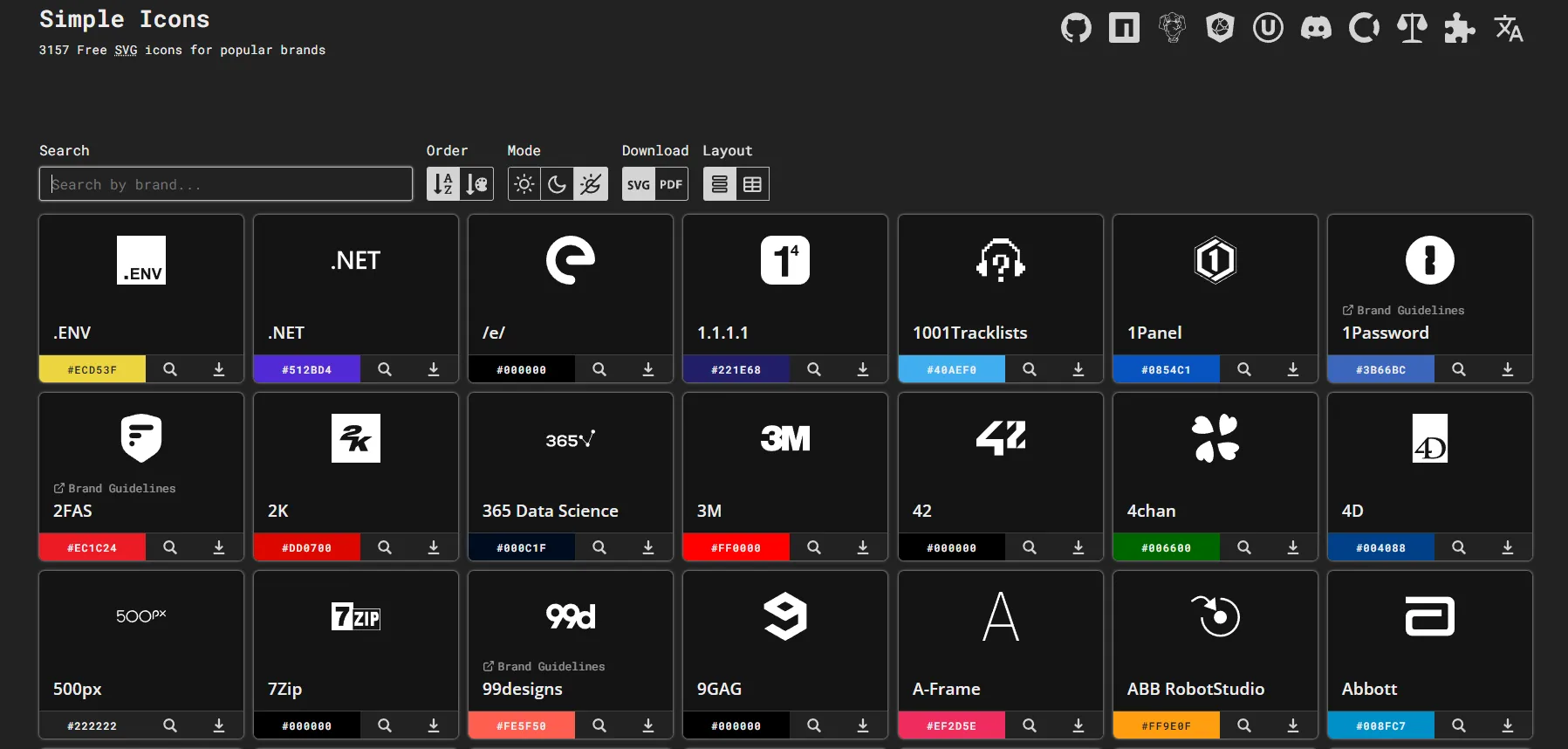Choose the comfortable list layout
The height and width of the screenshot is (749, 1568).
pos(720,184)
